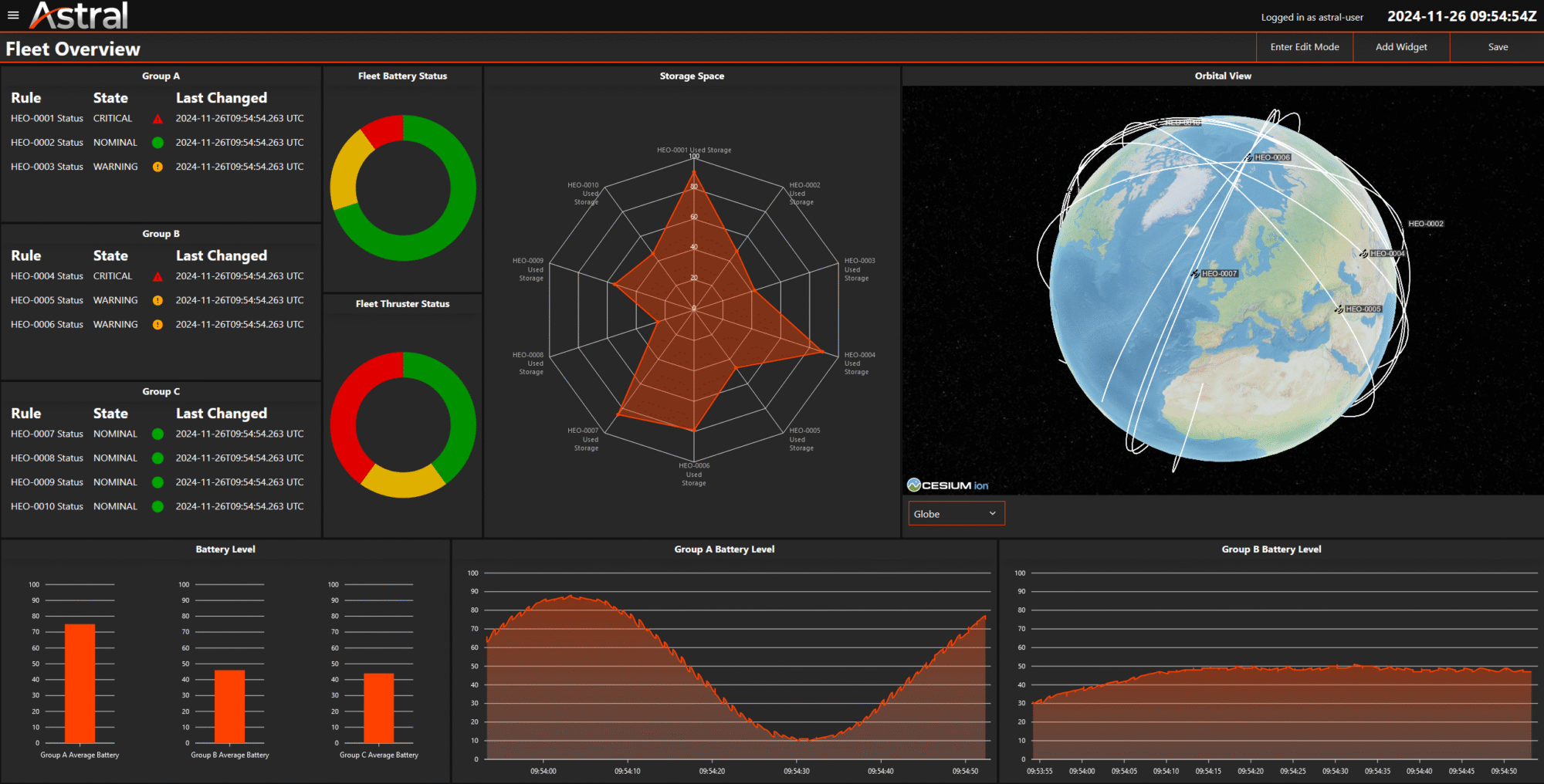The width and height of the screenshot is (1544, 784).
Task: Click the Group A Average Battery bar
Action: (80, 683)
